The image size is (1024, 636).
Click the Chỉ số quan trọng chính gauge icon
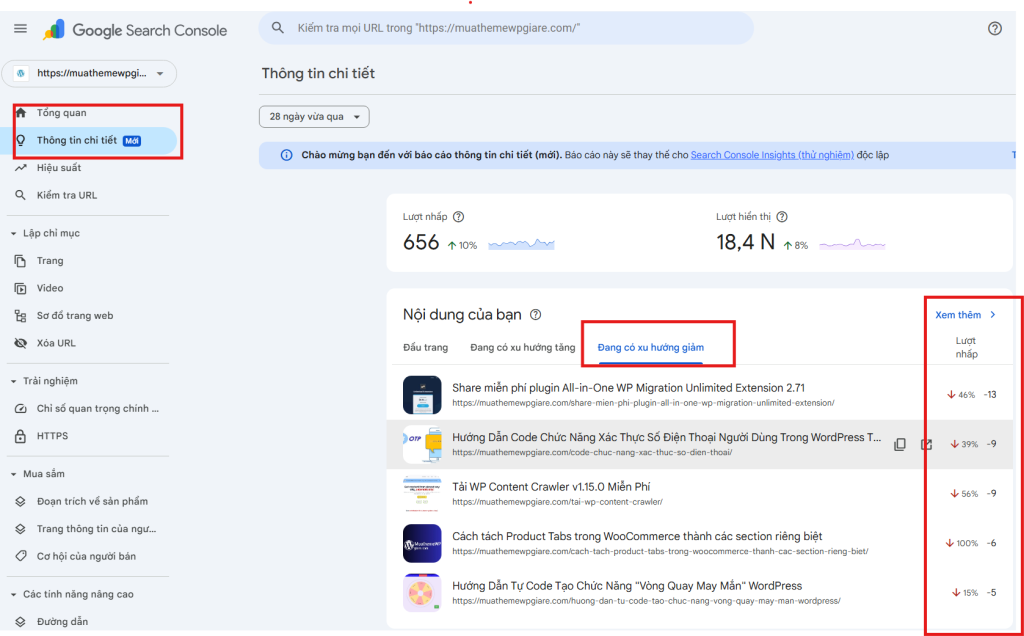(x=21, y=409)
